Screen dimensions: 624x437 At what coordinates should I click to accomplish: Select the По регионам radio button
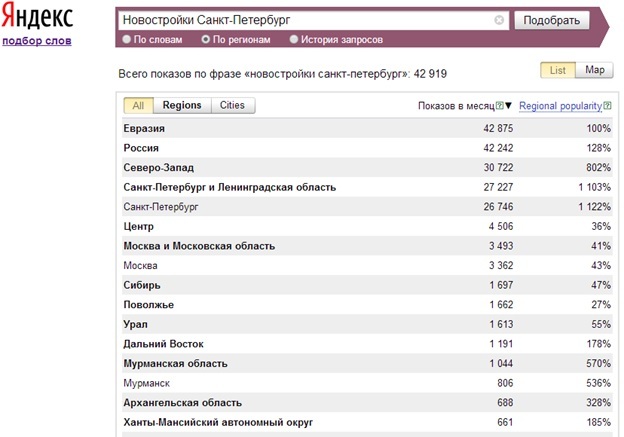[205, 39]
